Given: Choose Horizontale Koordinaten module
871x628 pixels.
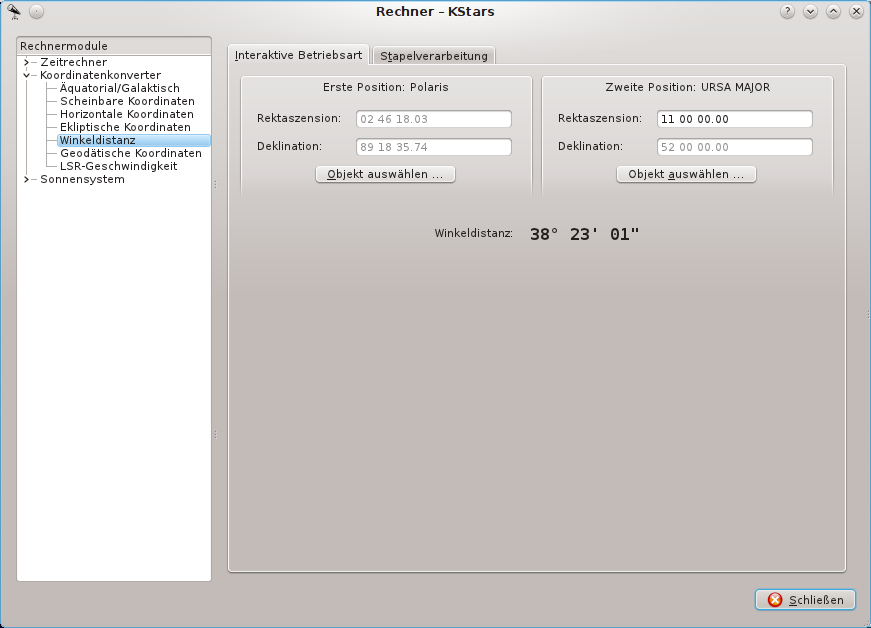Looking at the screenshot, I should pyautogui.click(x=127, y=114).
